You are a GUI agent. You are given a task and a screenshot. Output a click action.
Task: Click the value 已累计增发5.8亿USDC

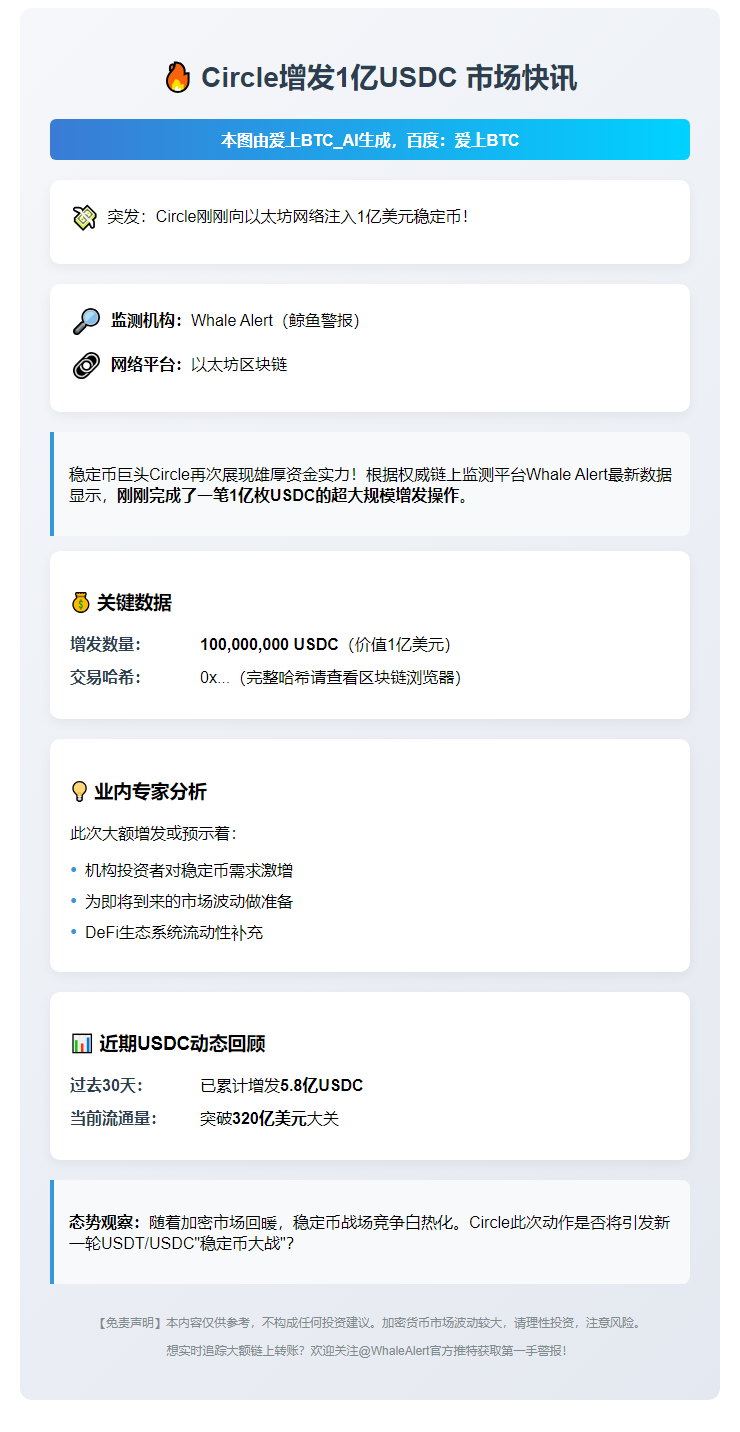[x=282, y=1086]
